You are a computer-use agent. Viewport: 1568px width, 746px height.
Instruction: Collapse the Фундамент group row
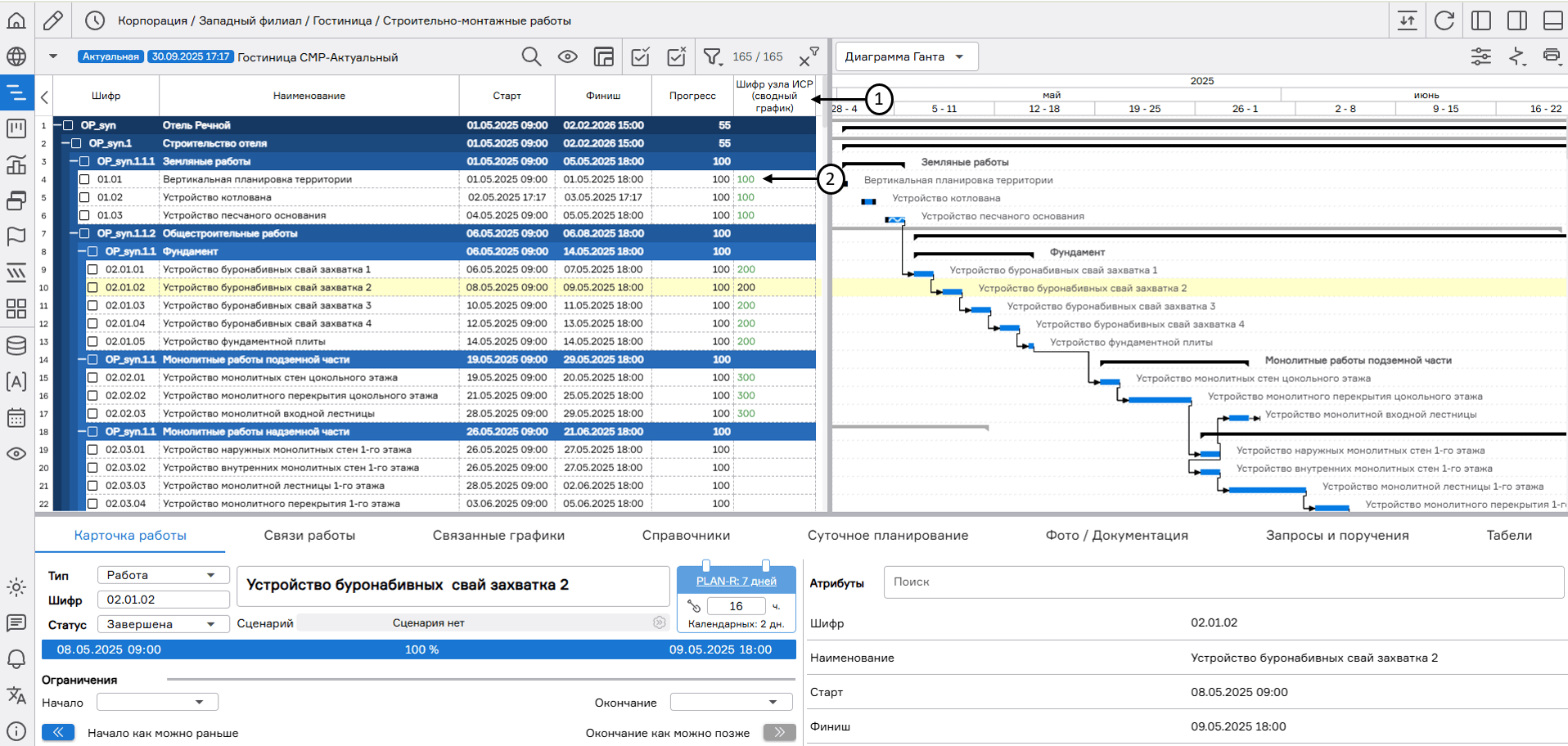[83, 252]
